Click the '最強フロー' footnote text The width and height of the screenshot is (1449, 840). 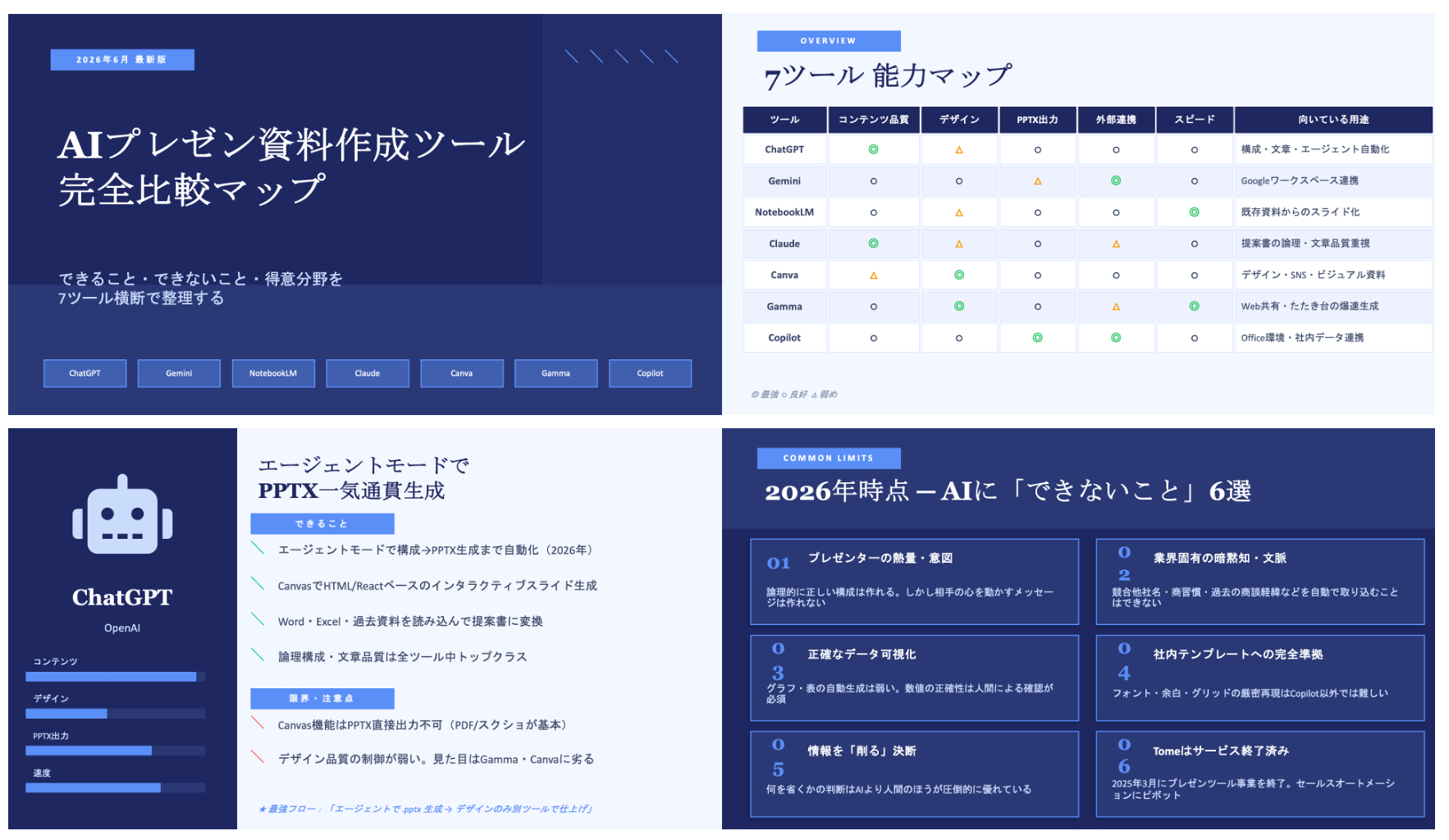click(426, 809)
